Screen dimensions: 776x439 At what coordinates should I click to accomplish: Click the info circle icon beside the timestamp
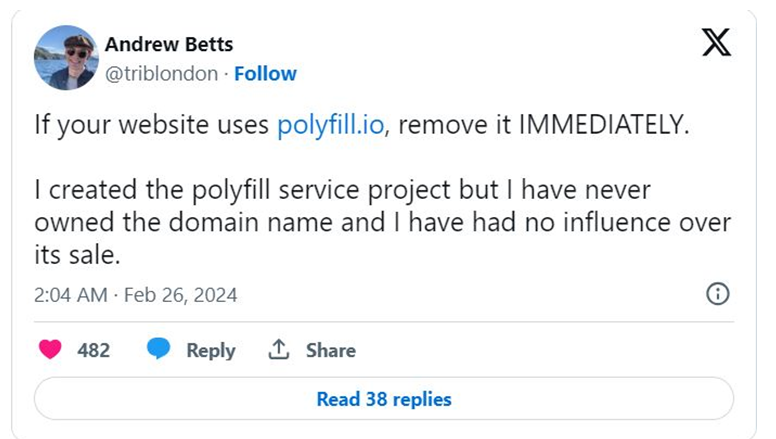(x=717, y=294)
